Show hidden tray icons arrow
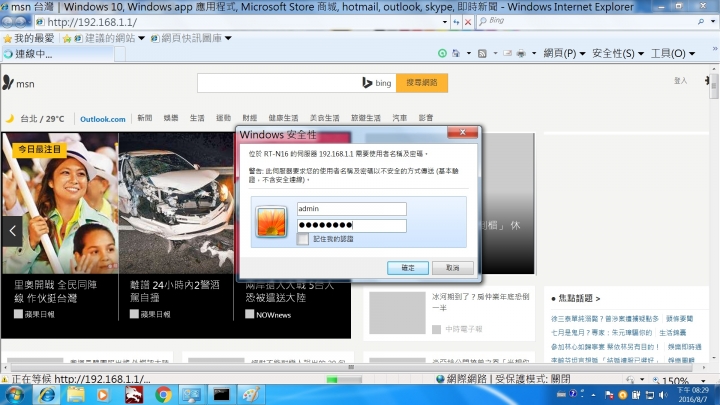Image resolution: width=720 pixels, height=405 pixels. click(x=593, y=395)
